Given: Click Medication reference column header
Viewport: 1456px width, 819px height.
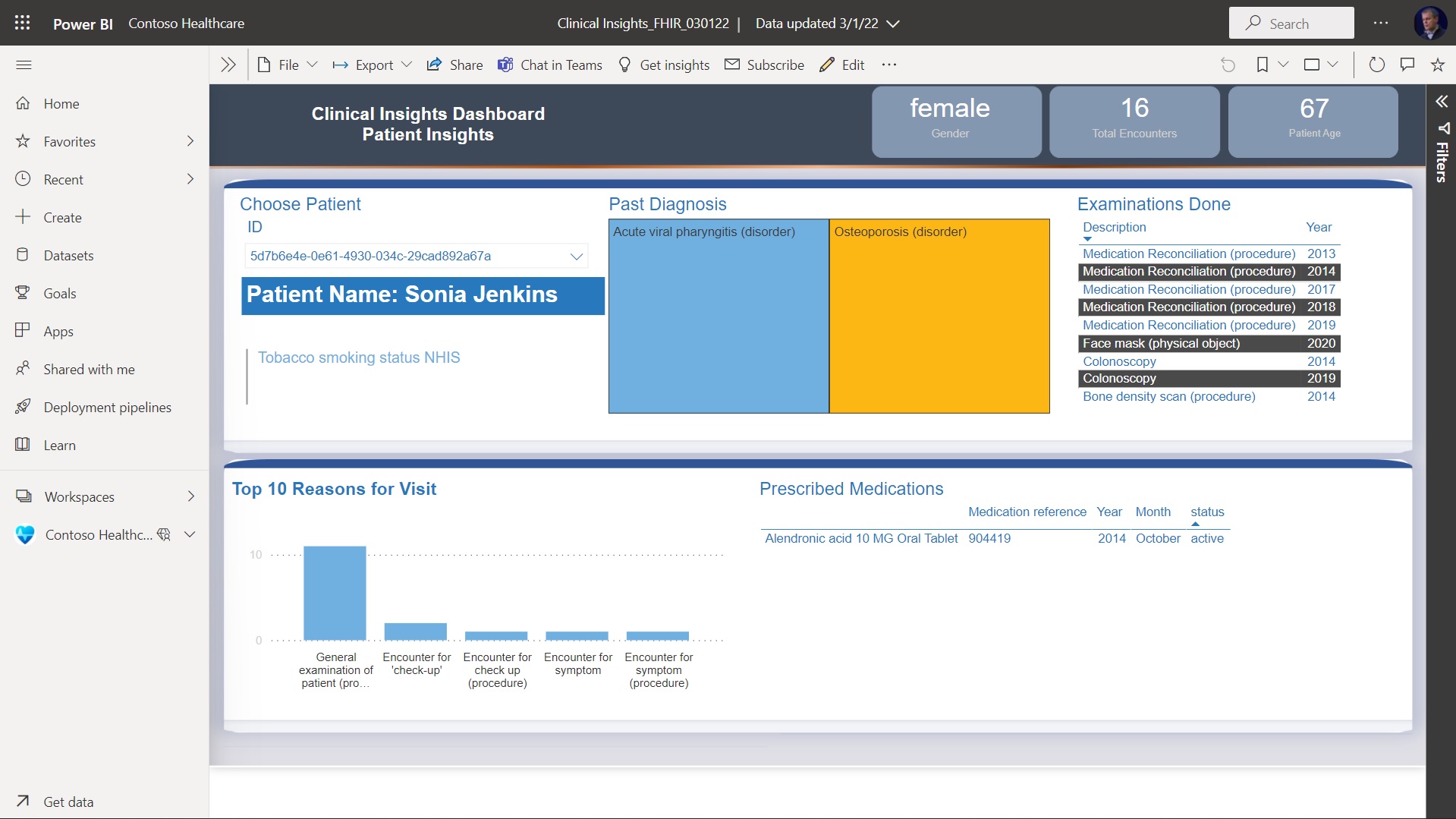Looking at the screenshot, I should (x=1027, y=512).
